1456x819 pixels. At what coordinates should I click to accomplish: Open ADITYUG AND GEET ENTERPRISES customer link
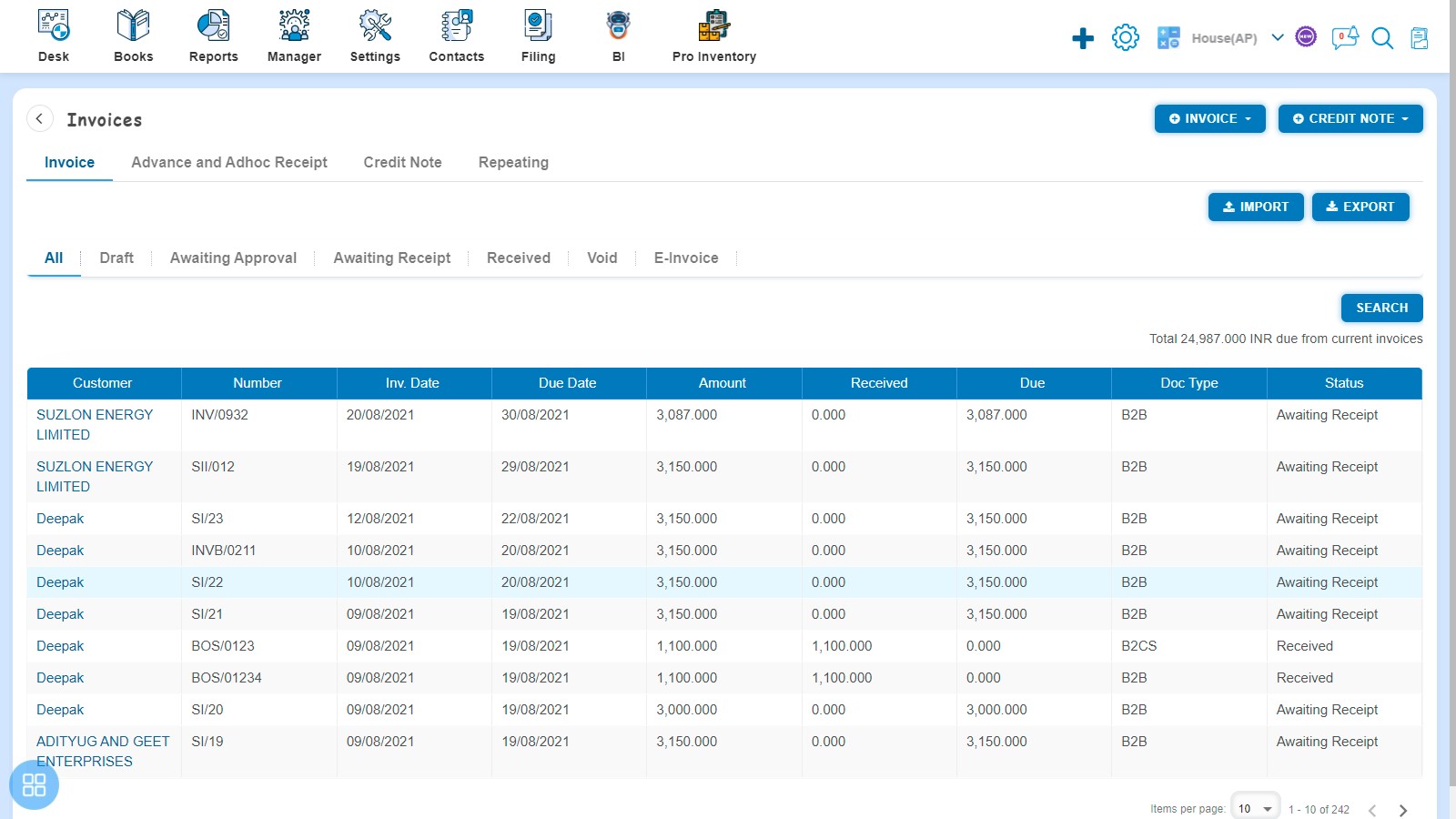[103, 751]
